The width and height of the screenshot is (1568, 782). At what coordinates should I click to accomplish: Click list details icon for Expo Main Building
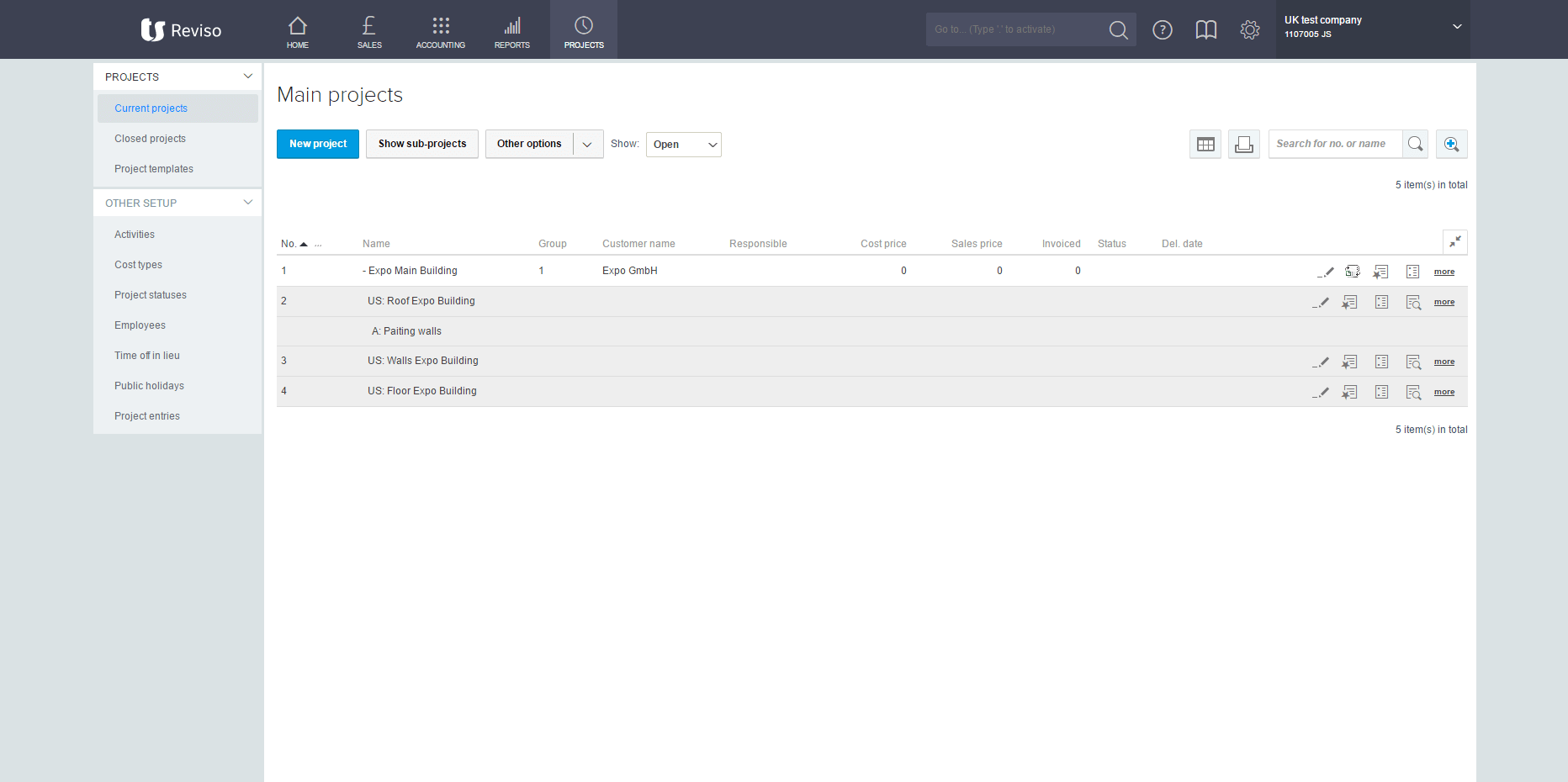pyautogui.click(x=1413, y=272)
